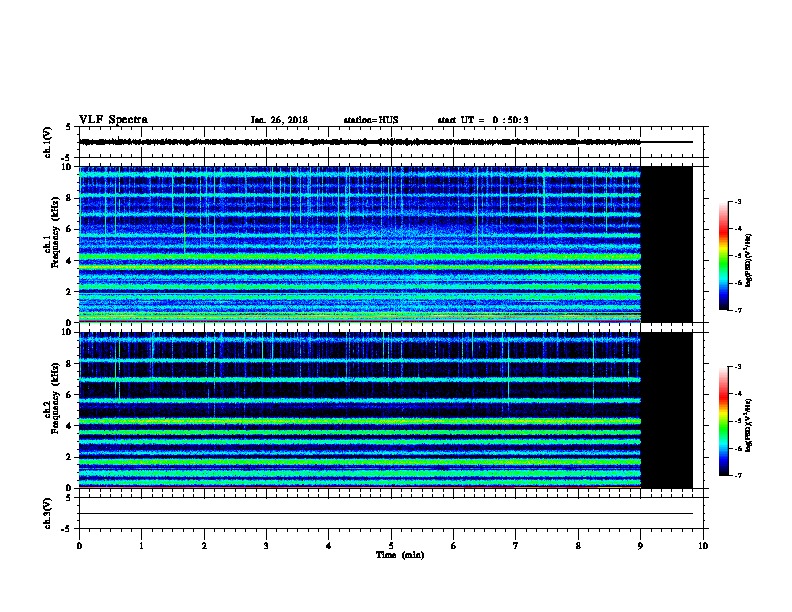Select the date text "Jan. 26, 2018"
The width and height of the screenshot is (792, 612).
point(279,120)
